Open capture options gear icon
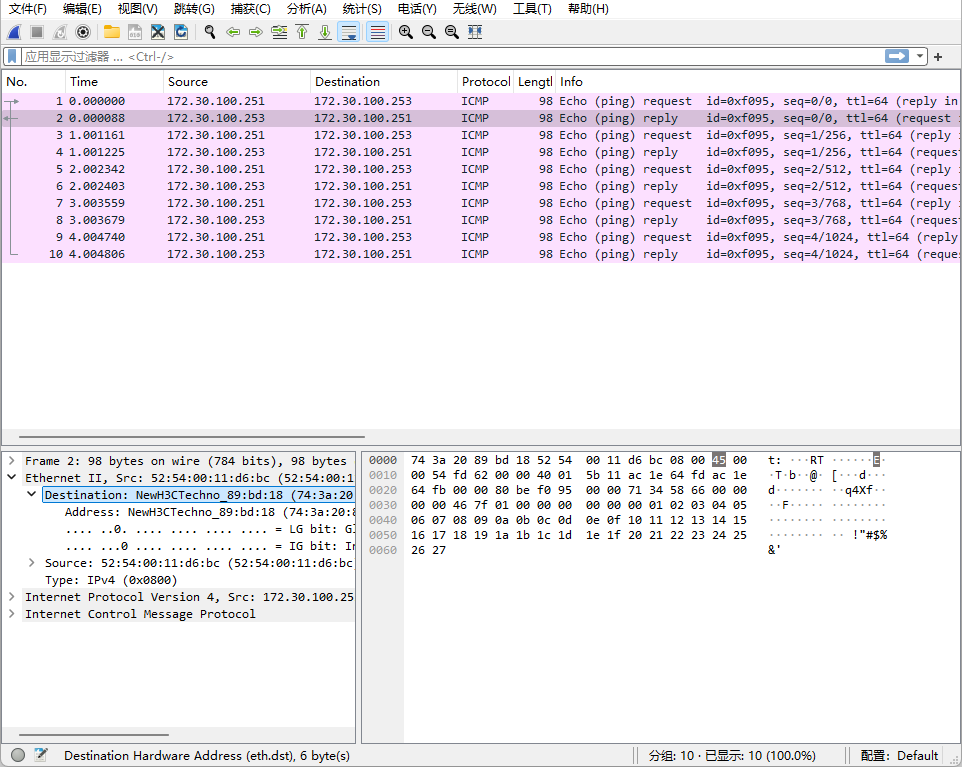Viewport: 962px width, 767px height. tap(83, 32)
